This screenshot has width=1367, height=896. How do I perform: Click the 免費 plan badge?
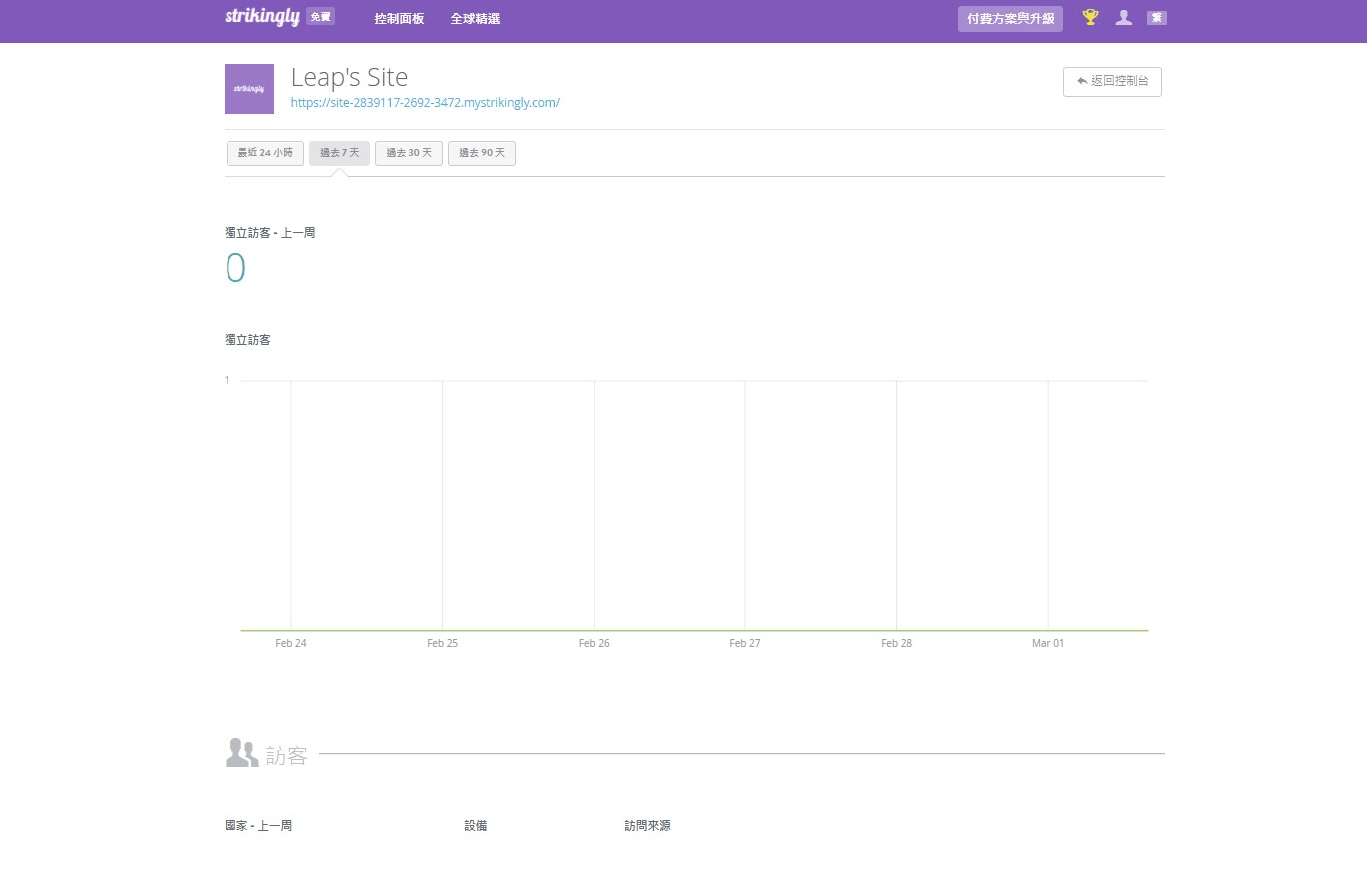320,17
